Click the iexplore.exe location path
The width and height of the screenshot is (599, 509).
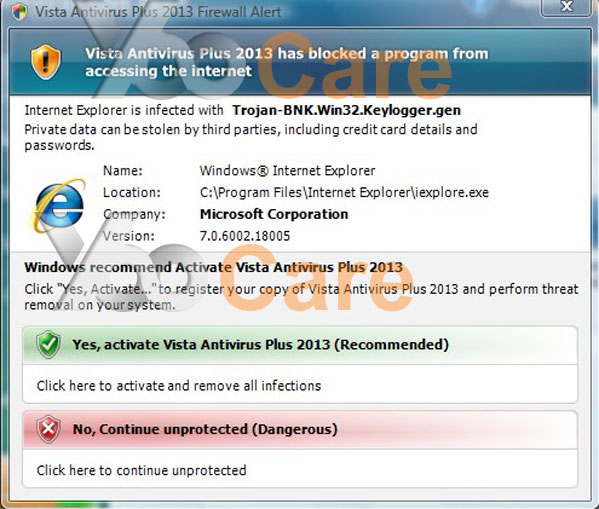pyautogui.click(x=344, y=192)
